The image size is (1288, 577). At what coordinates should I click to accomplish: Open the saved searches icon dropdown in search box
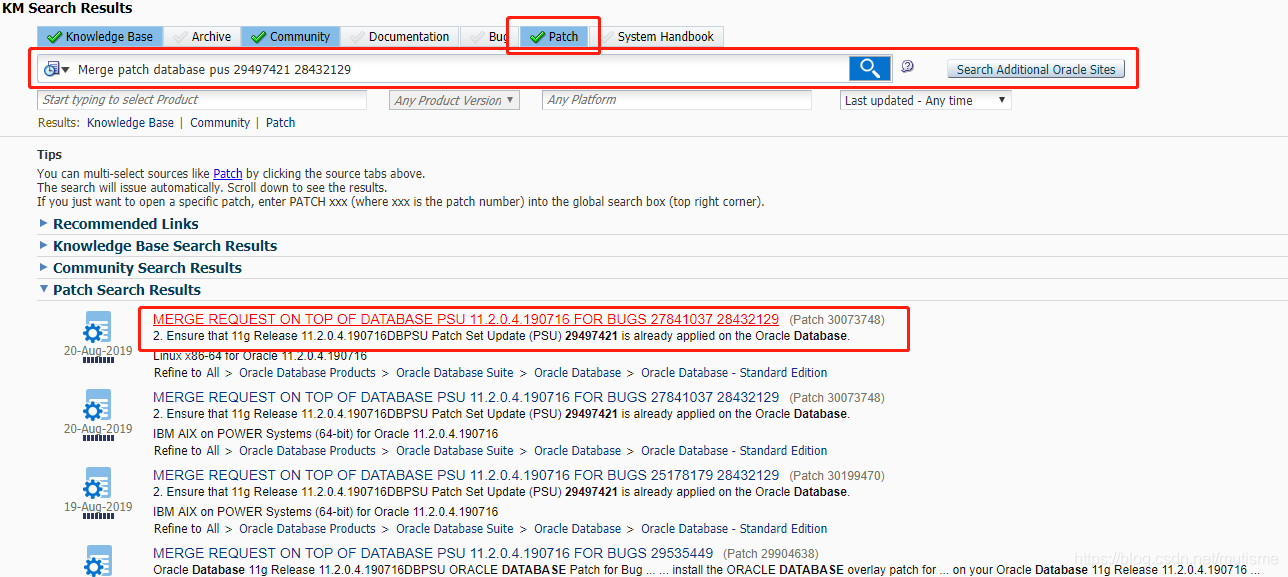click(x=56, y=69)
